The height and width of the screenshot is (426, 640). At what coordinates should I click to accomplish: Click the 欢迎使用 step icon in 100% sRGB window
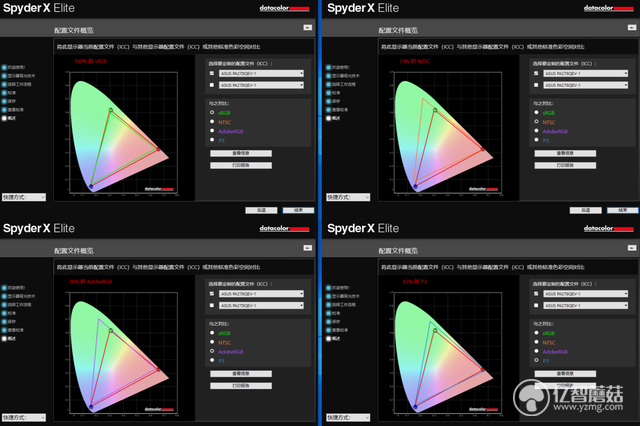(4, 67)
